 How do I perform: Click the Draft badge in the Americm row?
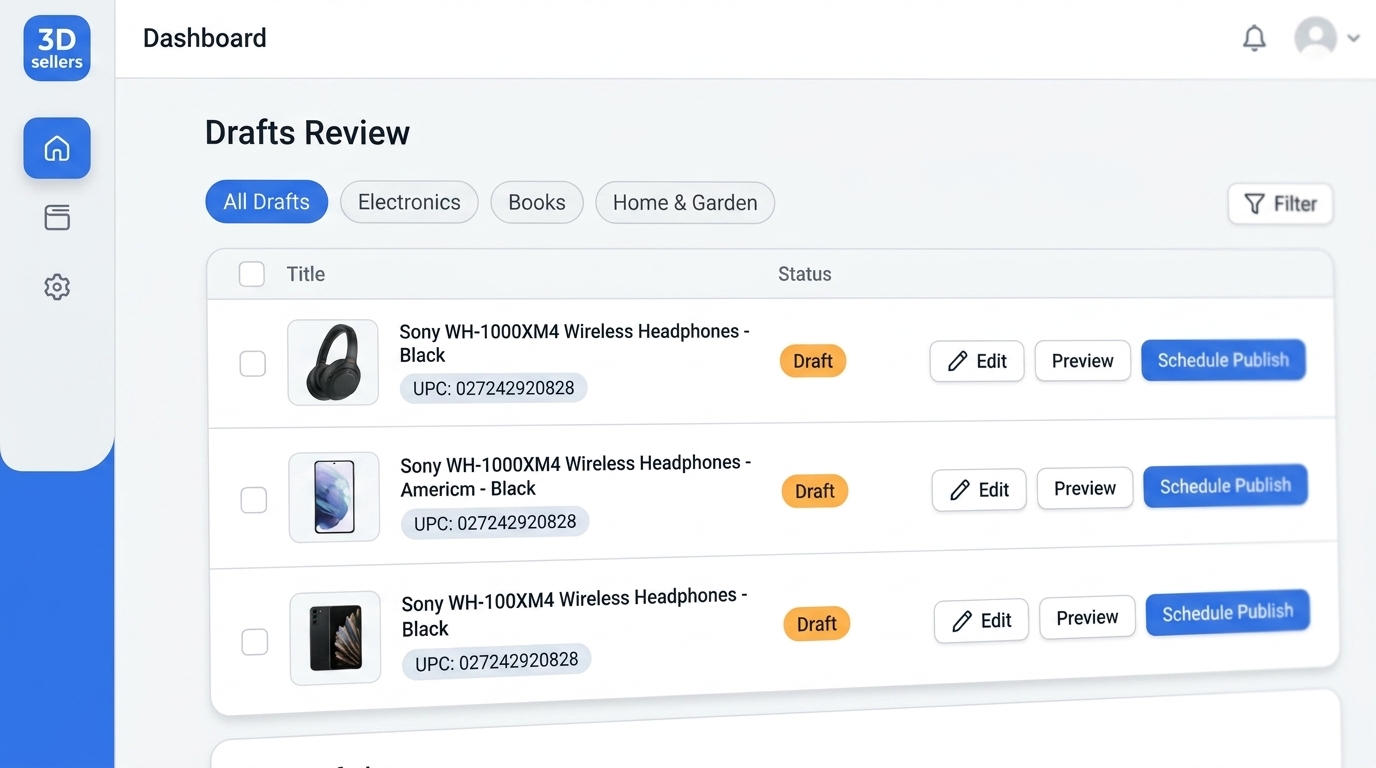(x=815, y=491)
